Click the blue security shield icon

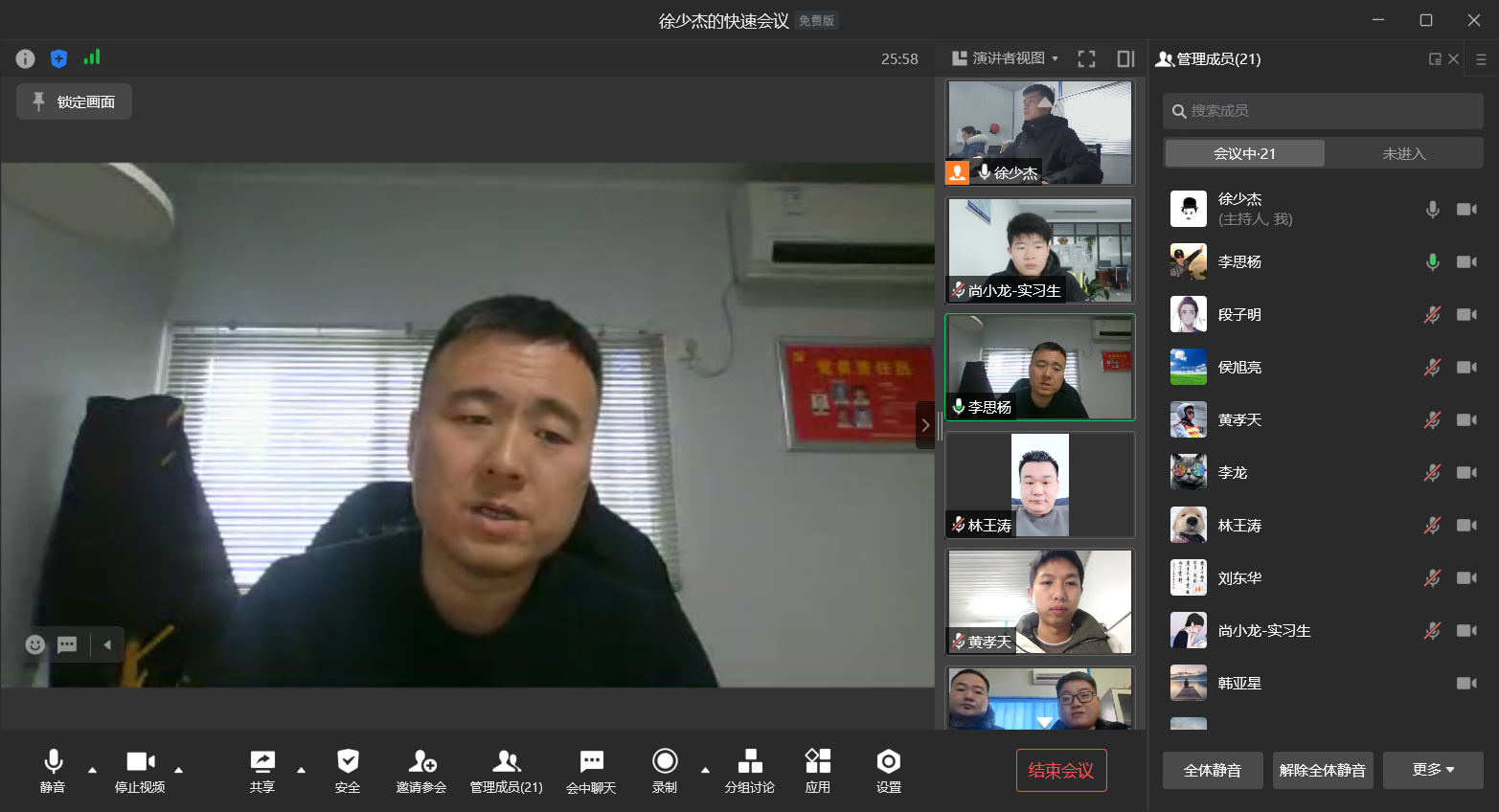(x=58, y=59)
